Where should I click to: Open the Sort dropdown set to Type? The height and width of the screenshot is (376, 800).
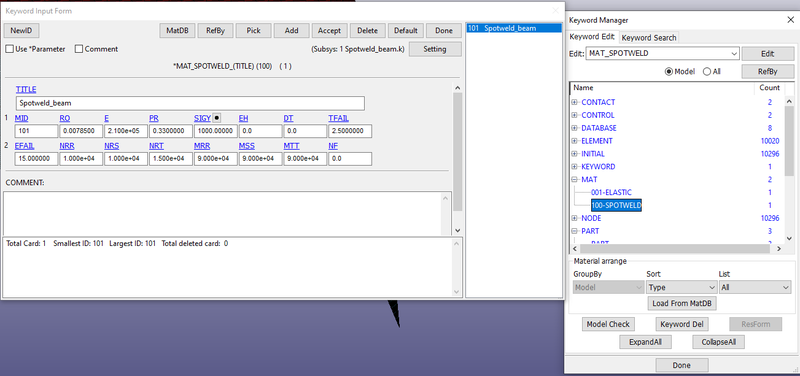pyautogui.click(x=682, y=288)
